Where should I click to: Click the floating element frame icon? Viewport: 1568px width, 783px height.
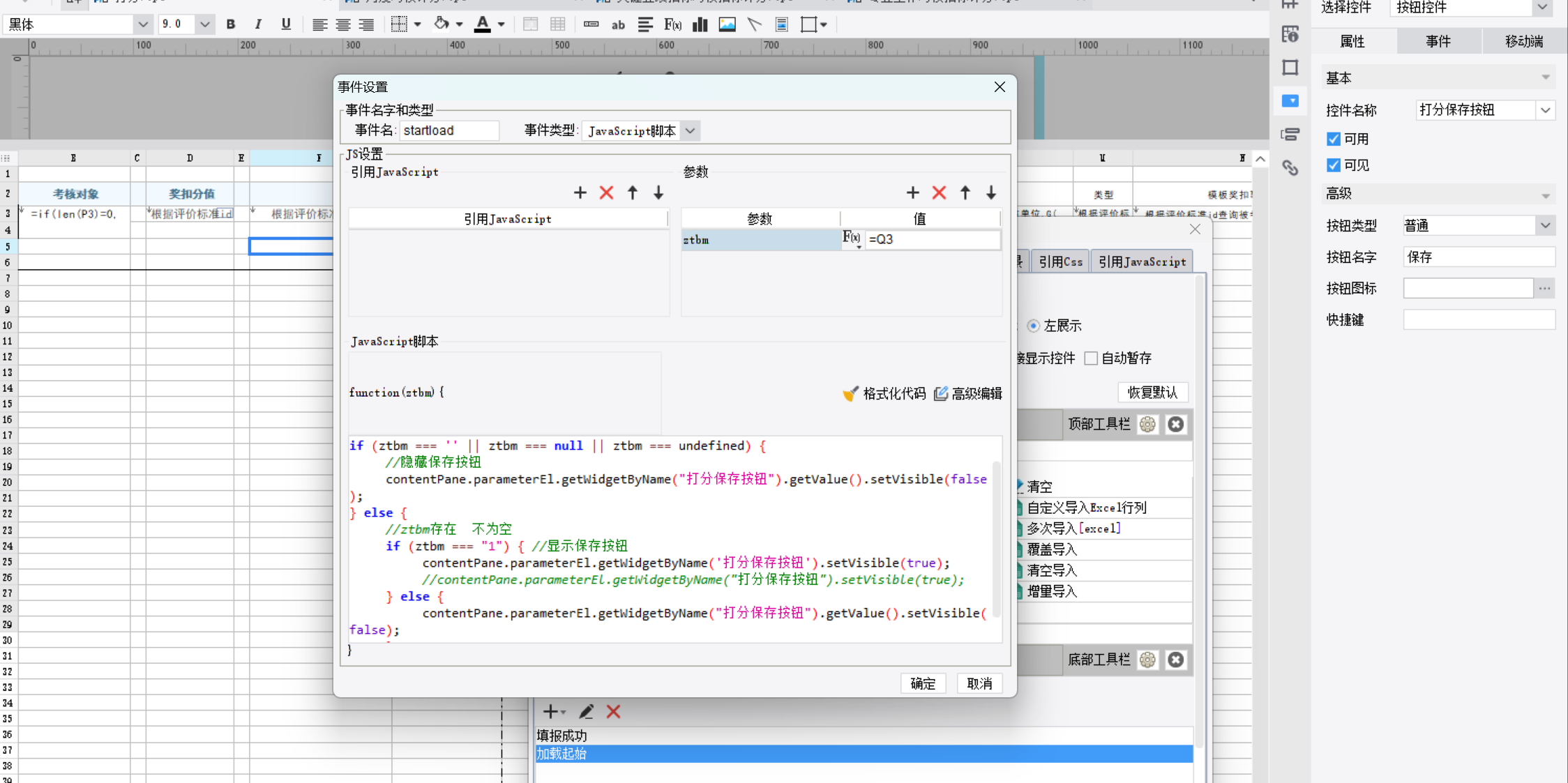(808, 24)
